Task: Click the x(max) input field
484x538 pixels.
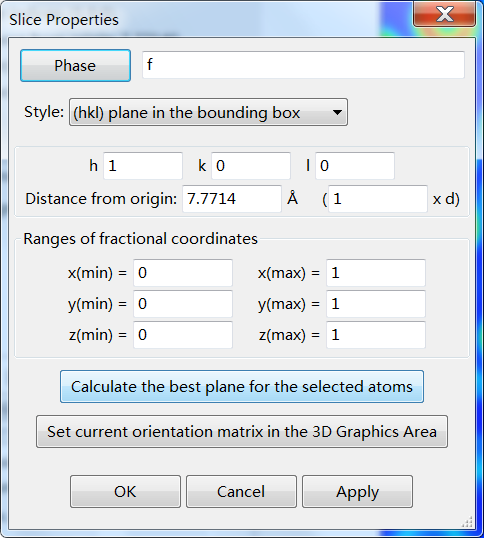Action: pyautogui.click(x=376, y=273)
